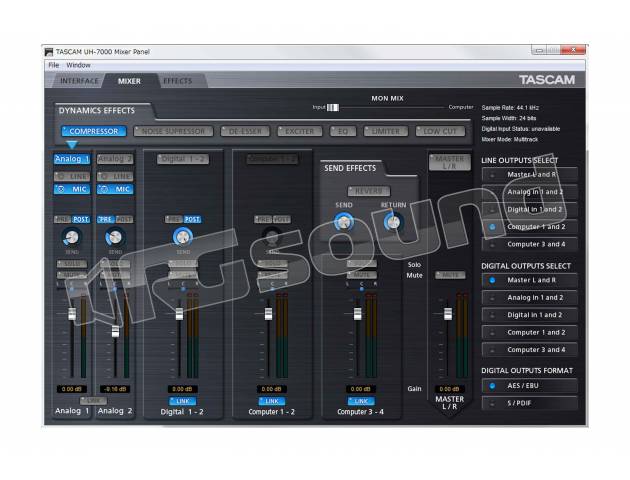This screenshot has width=630, height=480.
Task: Open the Window menu
Action: (x=78, y=65)
